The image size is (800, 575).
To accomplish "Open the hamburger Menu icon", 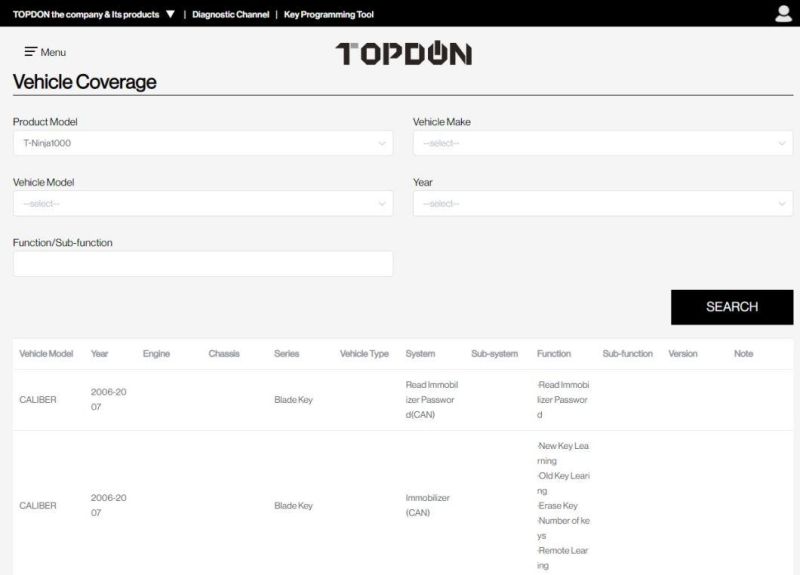I will click(x=31, y=52).
